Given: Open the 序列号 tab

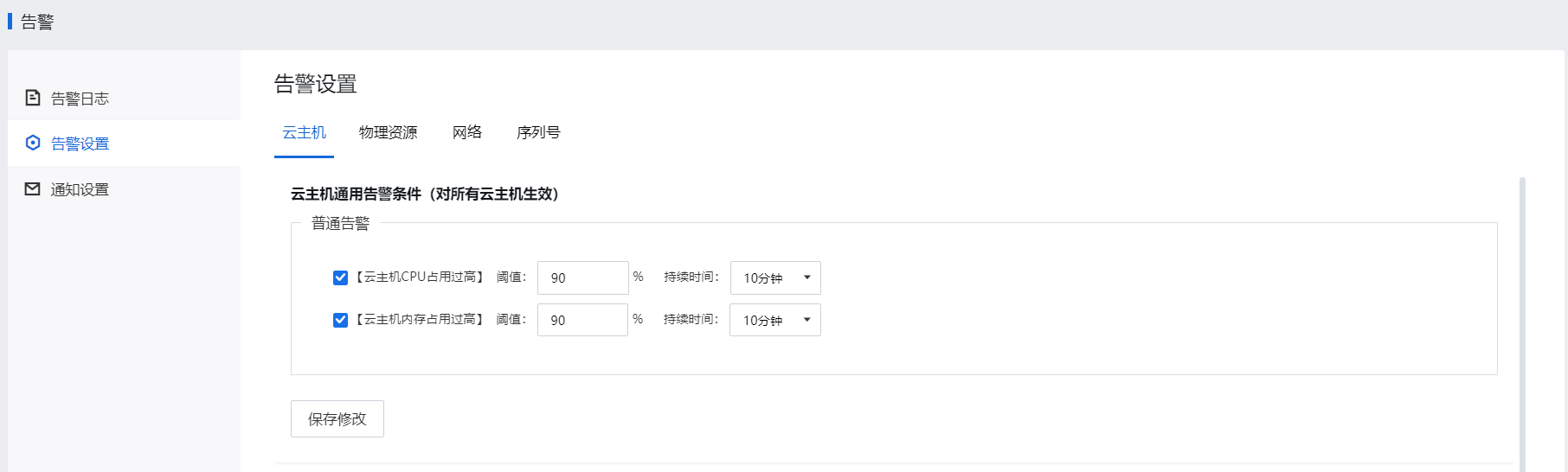Looking at the screenshot, I should (538, 132).
